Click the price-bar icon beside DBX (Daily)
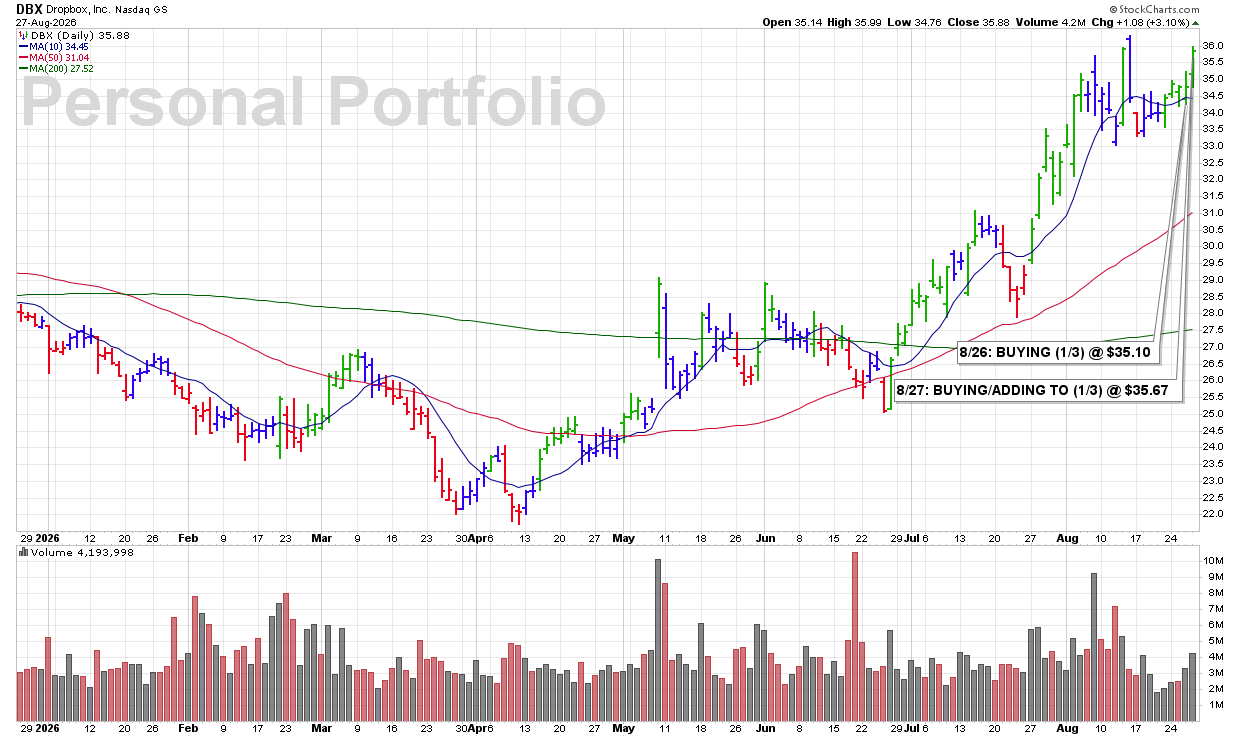This screenshot has height=737, width=1240. [22, 34]
